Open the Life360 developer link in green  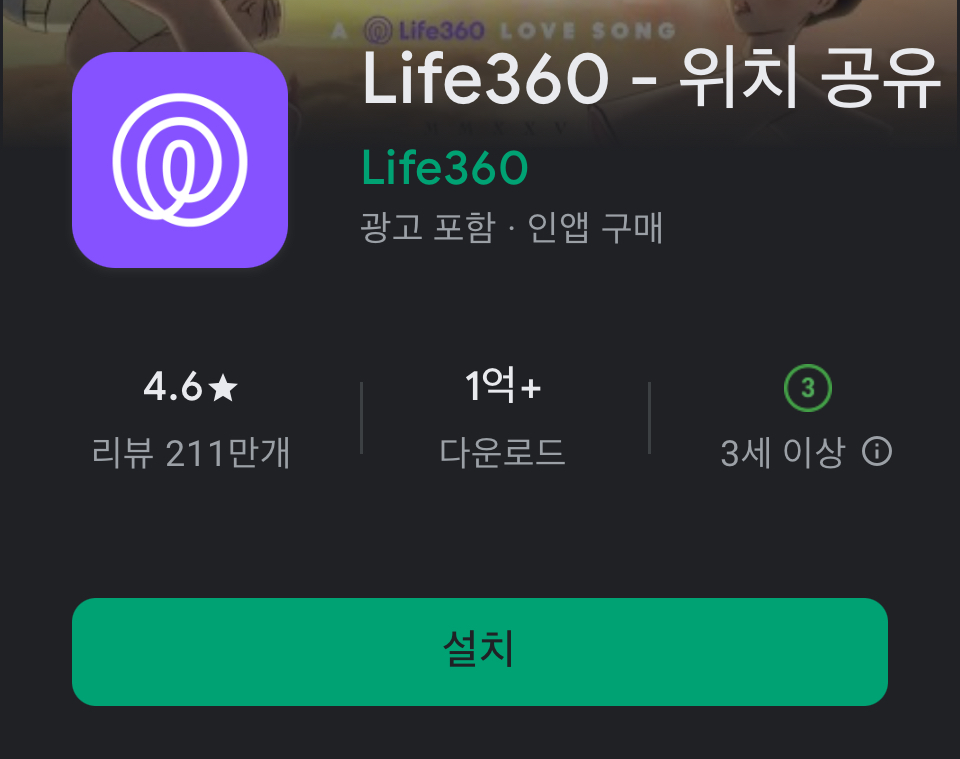[444, 168]
